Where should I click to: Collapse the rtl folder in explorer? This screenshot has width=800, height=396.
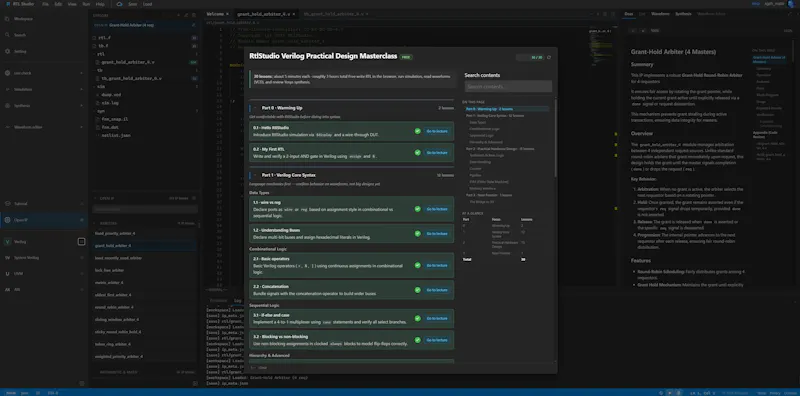coord(94,54)
